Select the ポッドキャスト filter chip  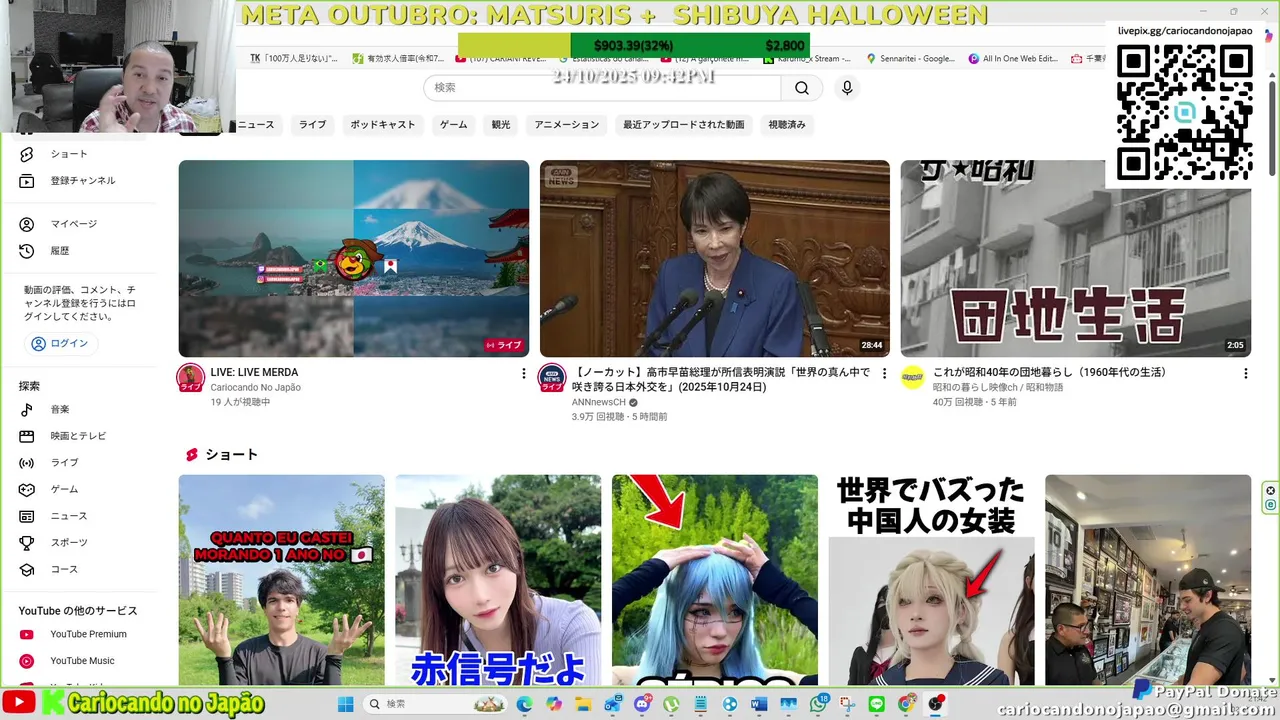tap(383, 125)
